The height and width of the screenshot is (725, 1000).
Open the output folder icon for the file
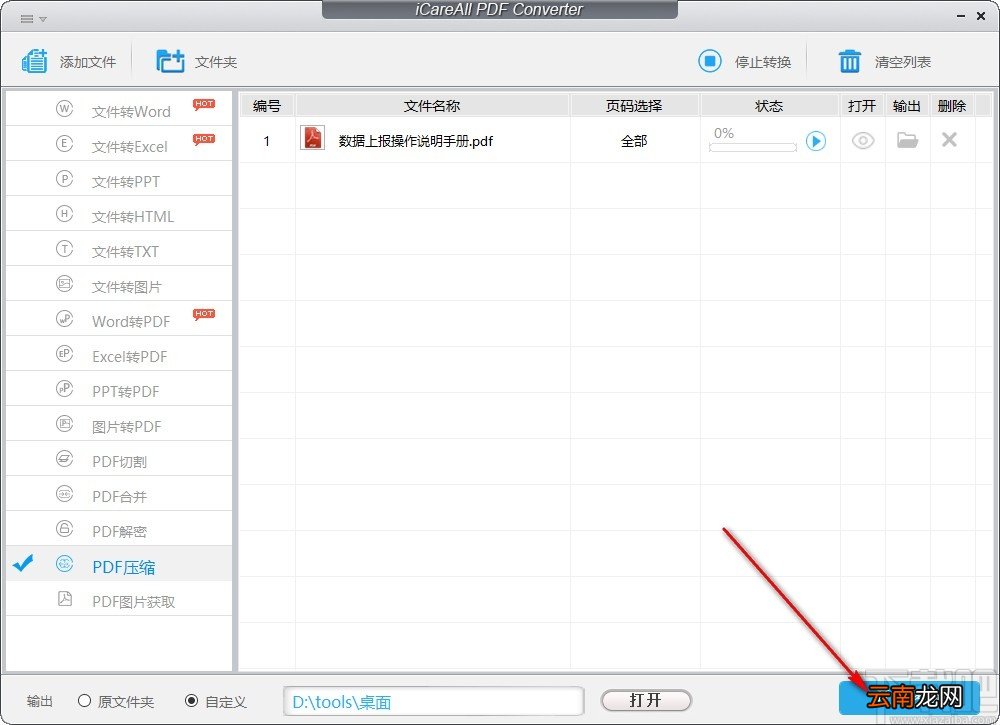907,140
